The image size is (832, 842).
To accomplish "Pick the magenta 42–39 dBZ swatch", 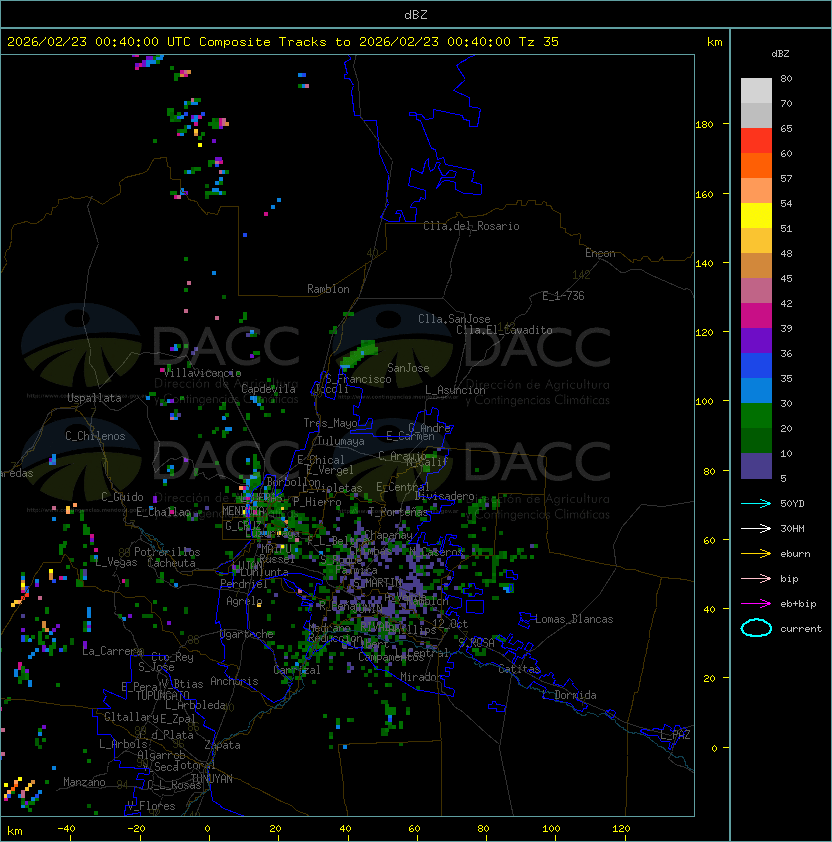I will coord(756,316).
